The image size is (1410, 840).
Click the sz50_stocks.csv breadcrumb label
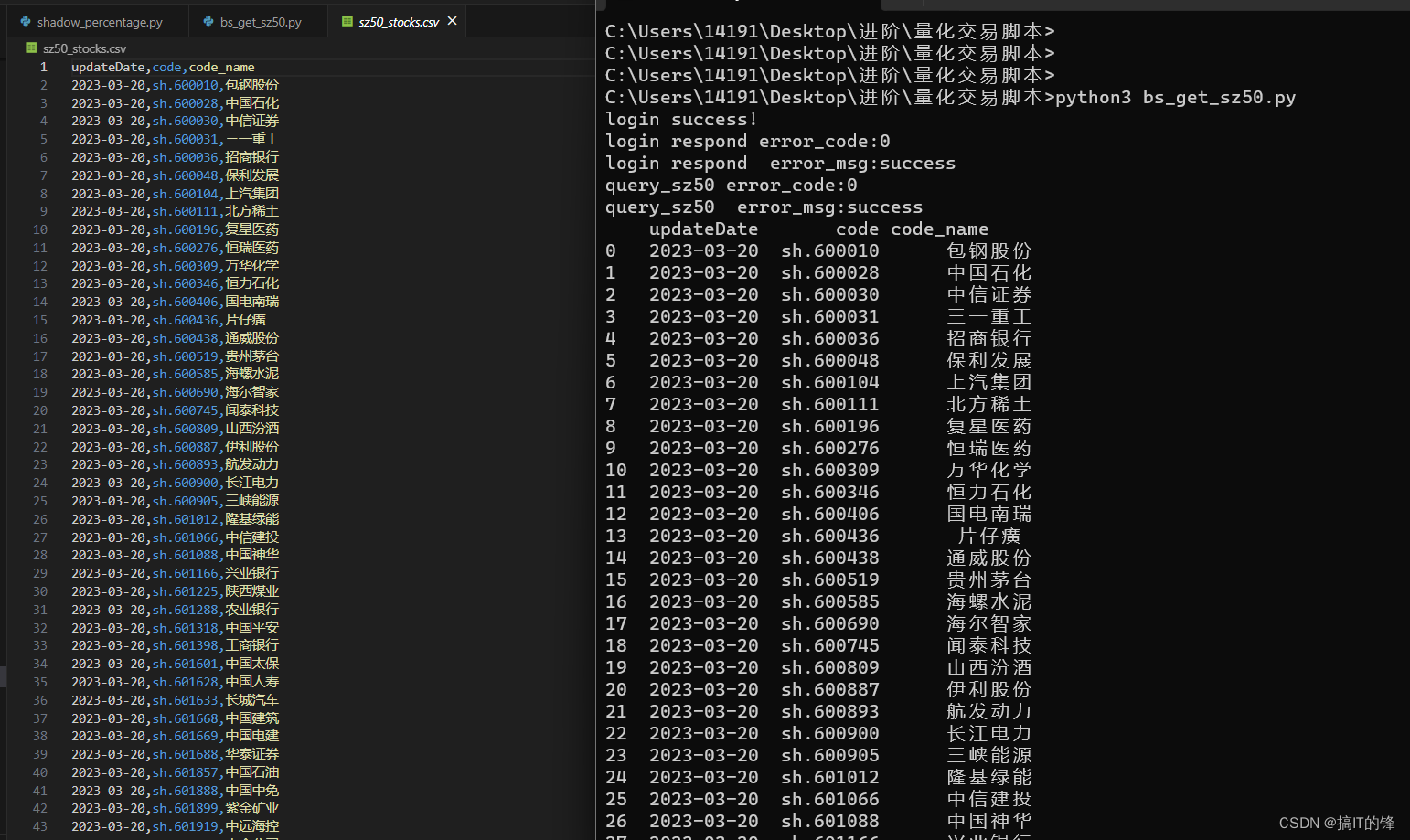(x=85, y=48)
